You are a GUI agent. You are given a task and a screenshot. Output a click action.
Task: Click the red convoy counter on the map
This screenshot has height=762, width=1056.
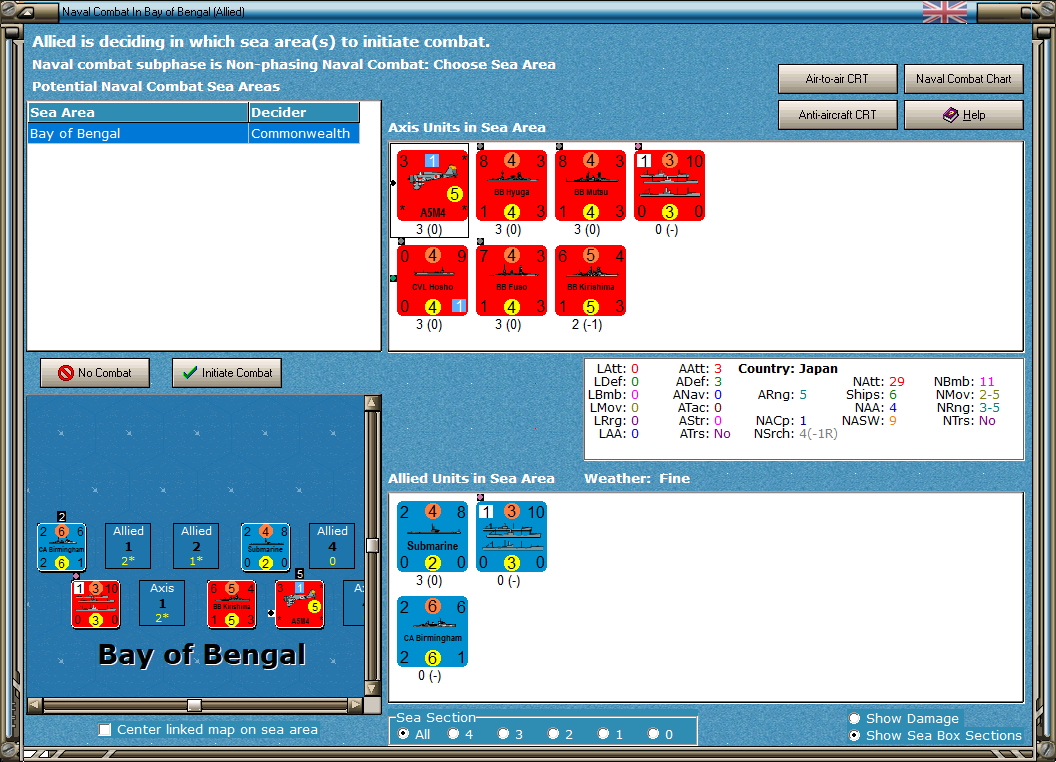(x=96, y=604)
